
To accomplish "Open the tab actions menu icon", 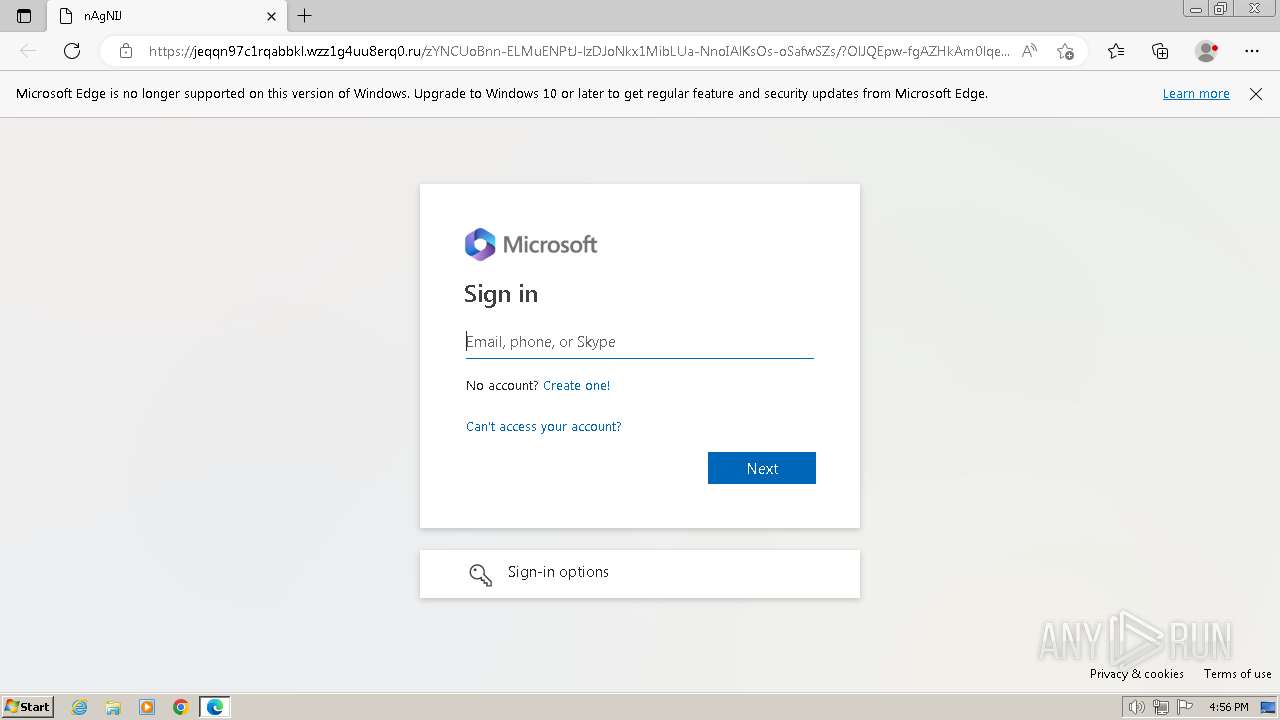I will coord(24,16).
